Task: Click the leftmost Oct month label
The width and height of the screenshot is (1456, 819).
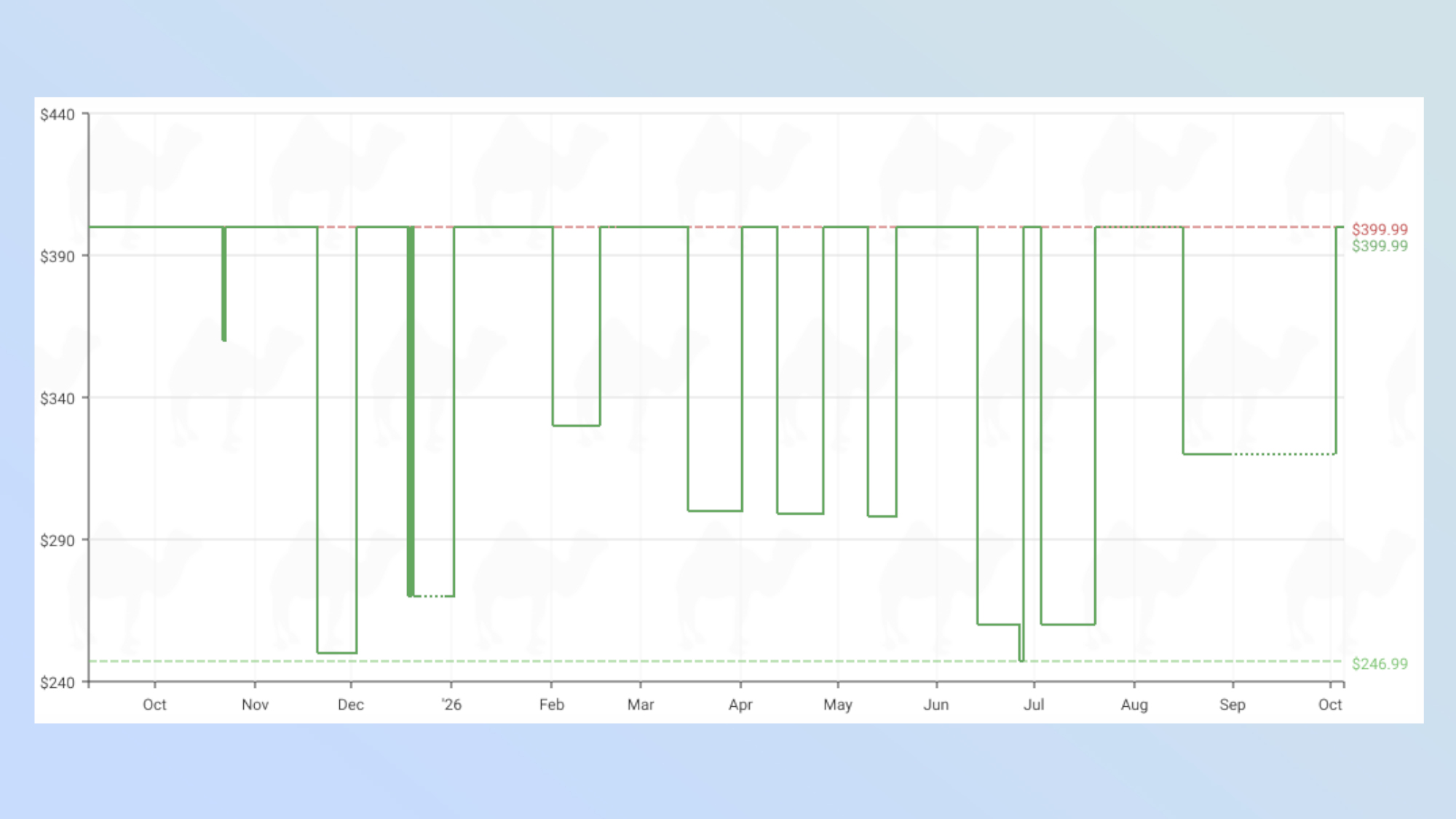Action: pos(154,705)
